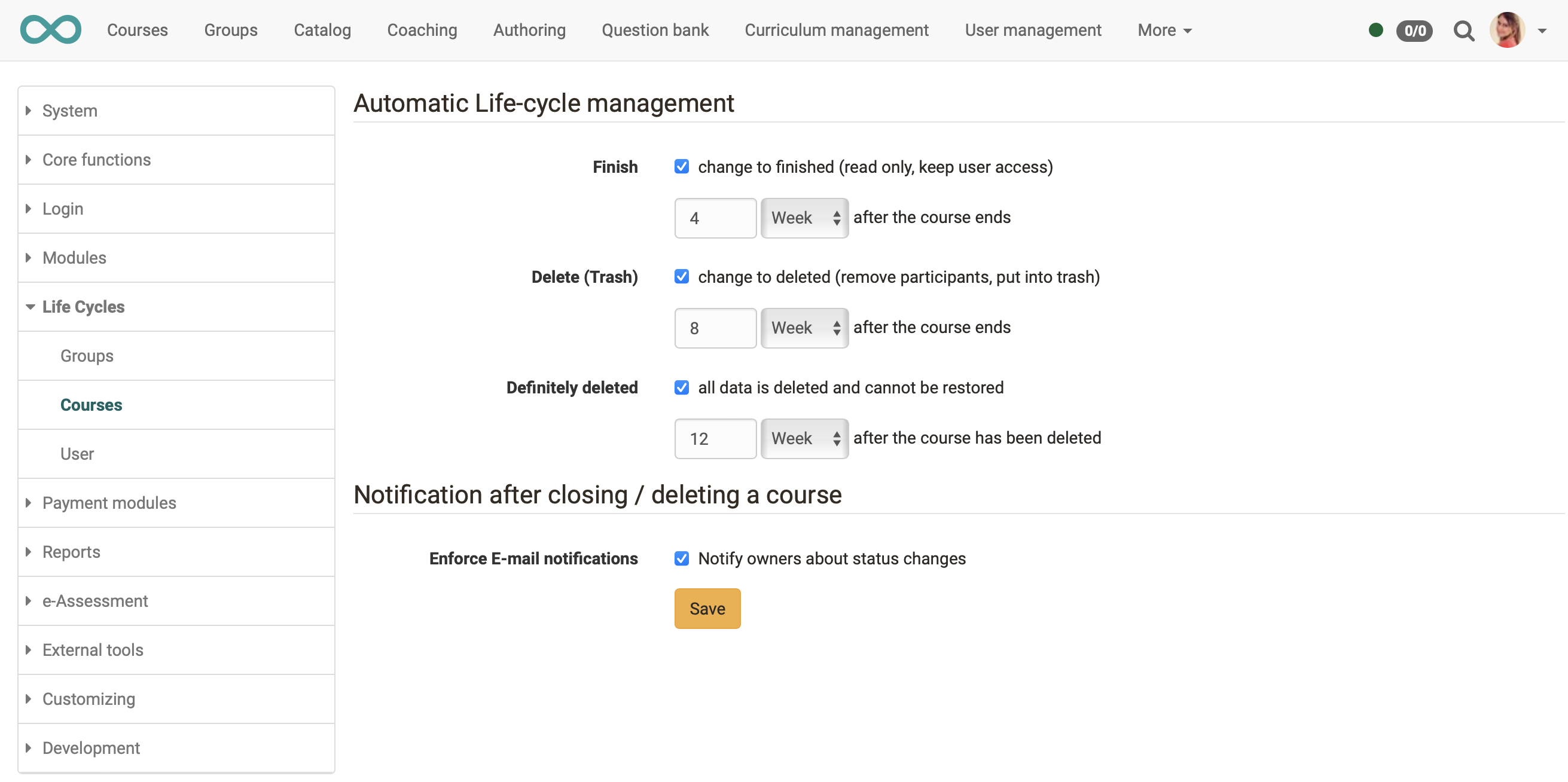The width and height of the screenshot is (1568, 782).
Task: Open Question bank
Action: [655, 30]
